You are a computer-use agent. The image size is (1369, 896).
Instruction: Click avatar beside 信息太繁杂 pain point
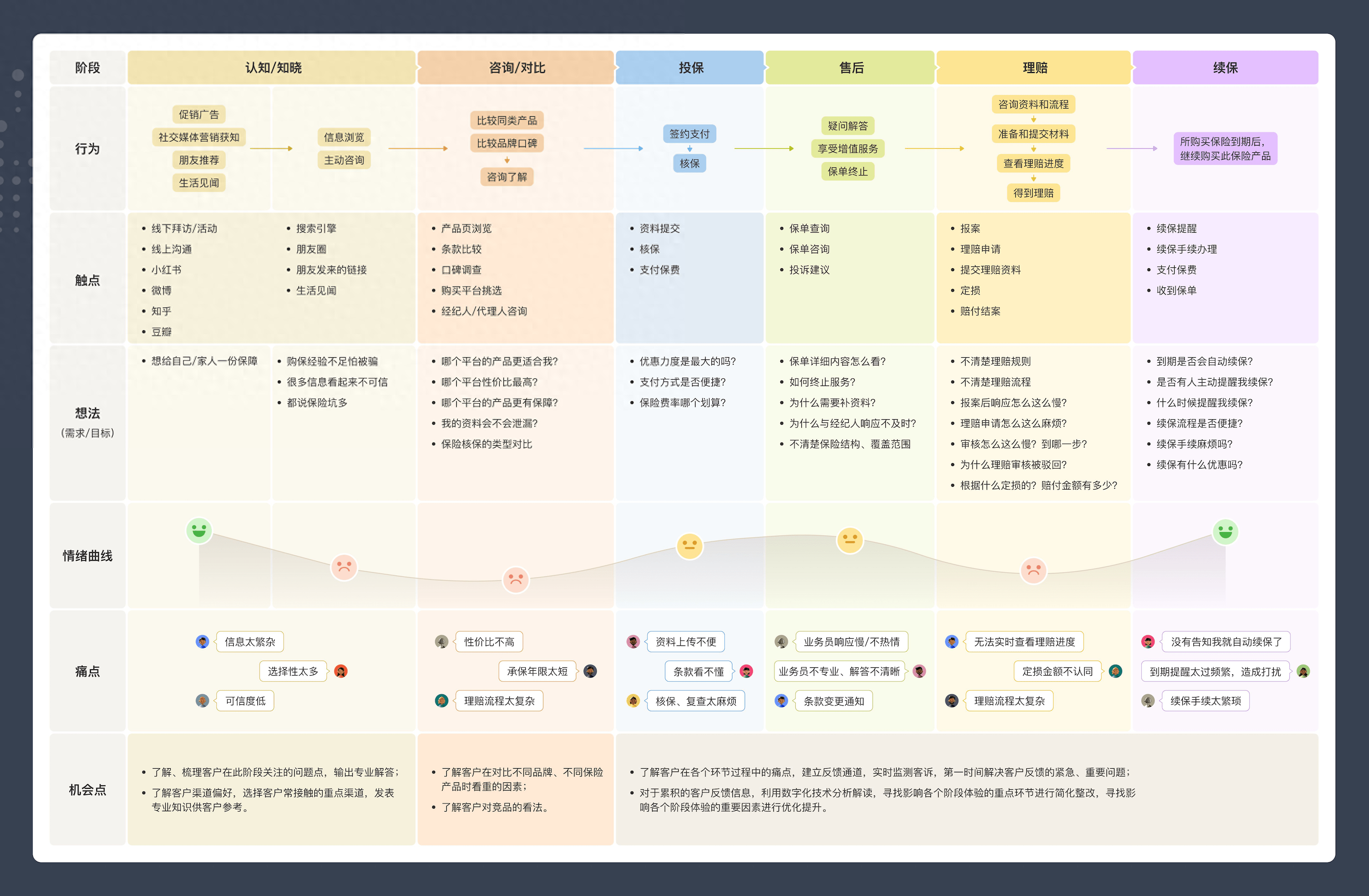(202, 642)
